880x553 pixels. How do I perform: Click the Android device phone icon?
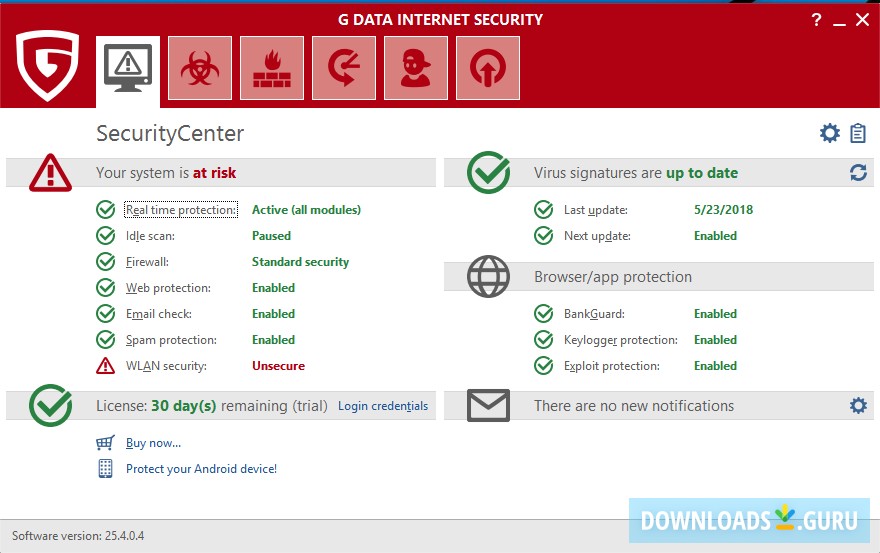point(106,468)
